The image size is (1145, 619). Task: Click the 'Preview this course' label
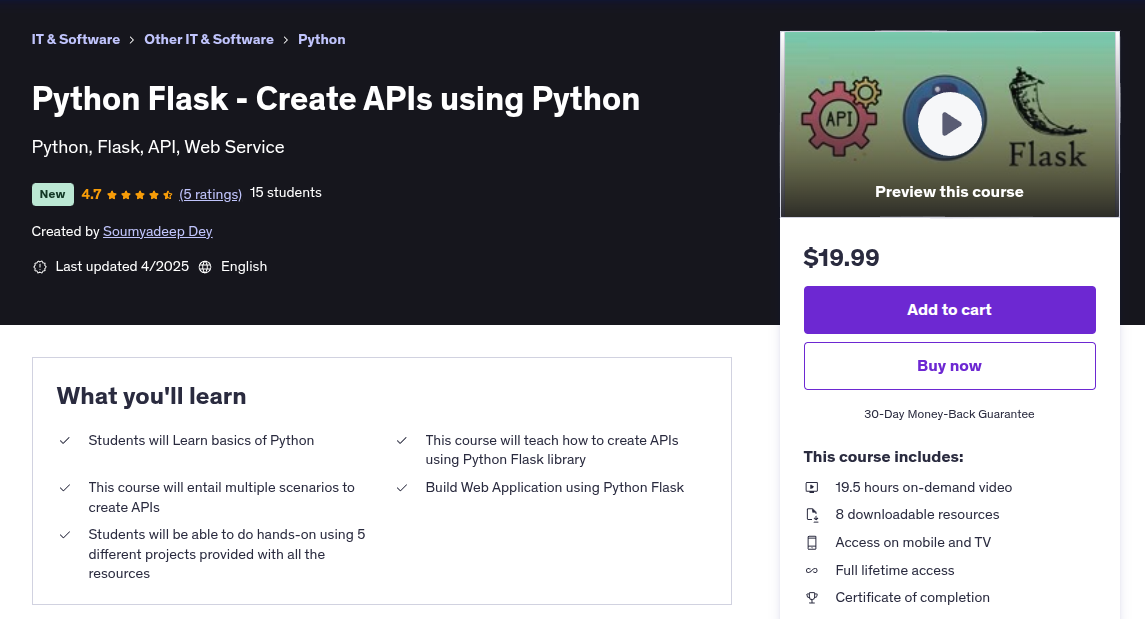(x=949, y=192)
